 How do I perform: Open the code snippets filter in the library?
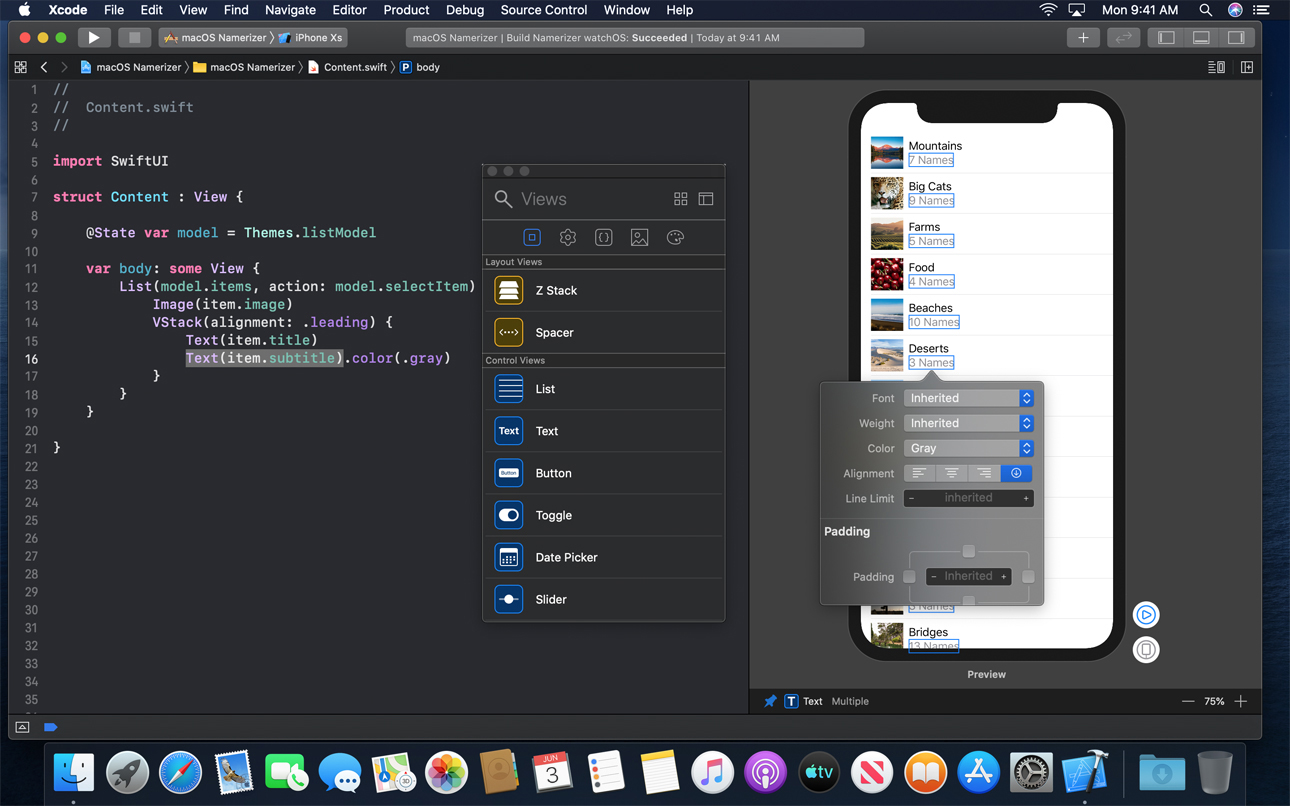coord(603,237)
